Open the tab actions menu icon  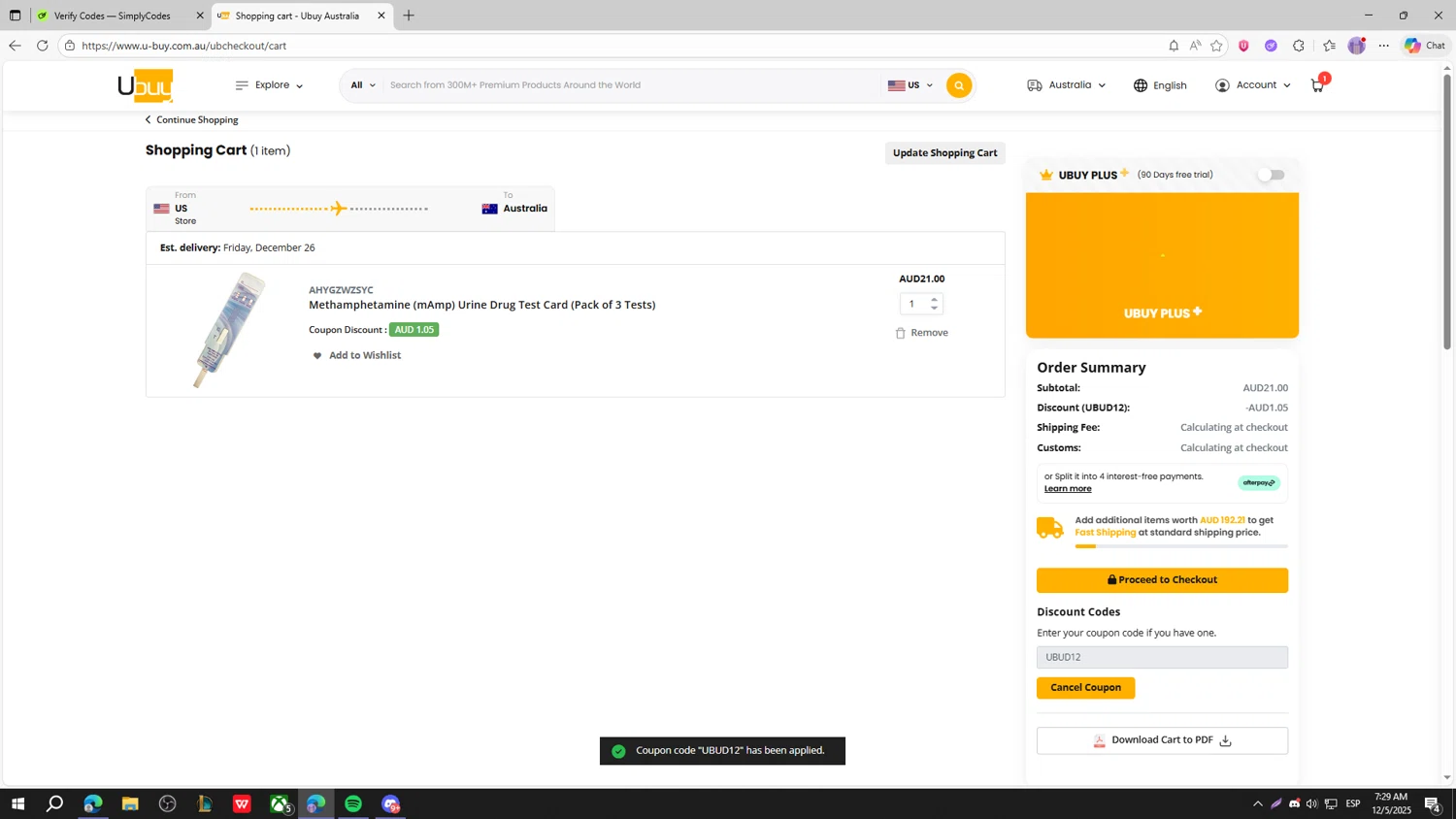point(15,16)
